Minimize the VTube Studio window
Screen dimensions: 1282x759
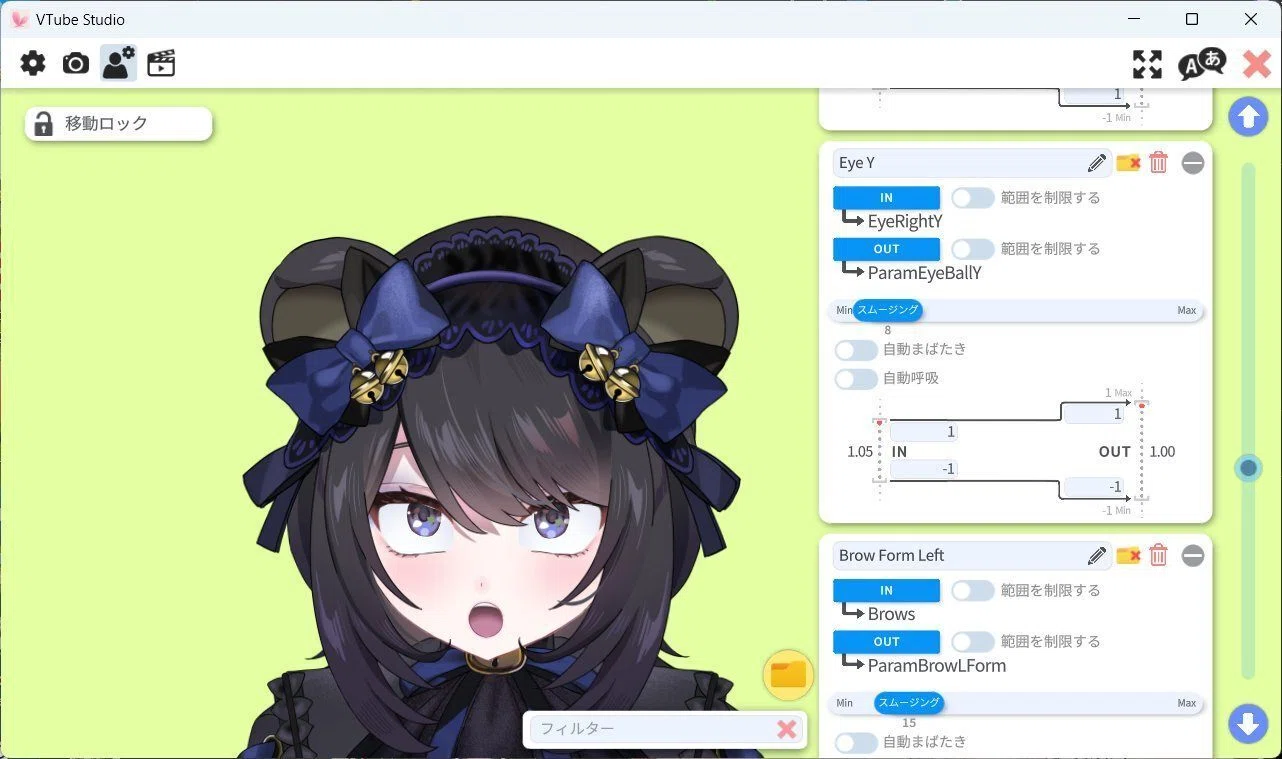pyautogui.click(x=1134, y=19)
